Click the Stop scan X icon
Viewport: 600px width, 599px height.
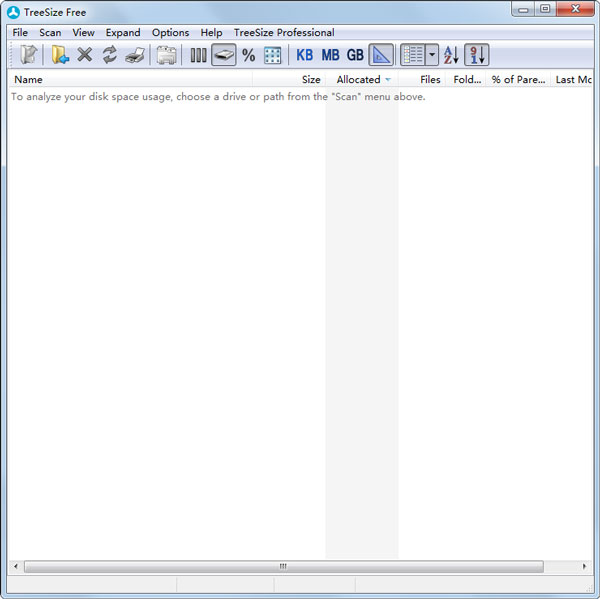(x=85, y=55)
